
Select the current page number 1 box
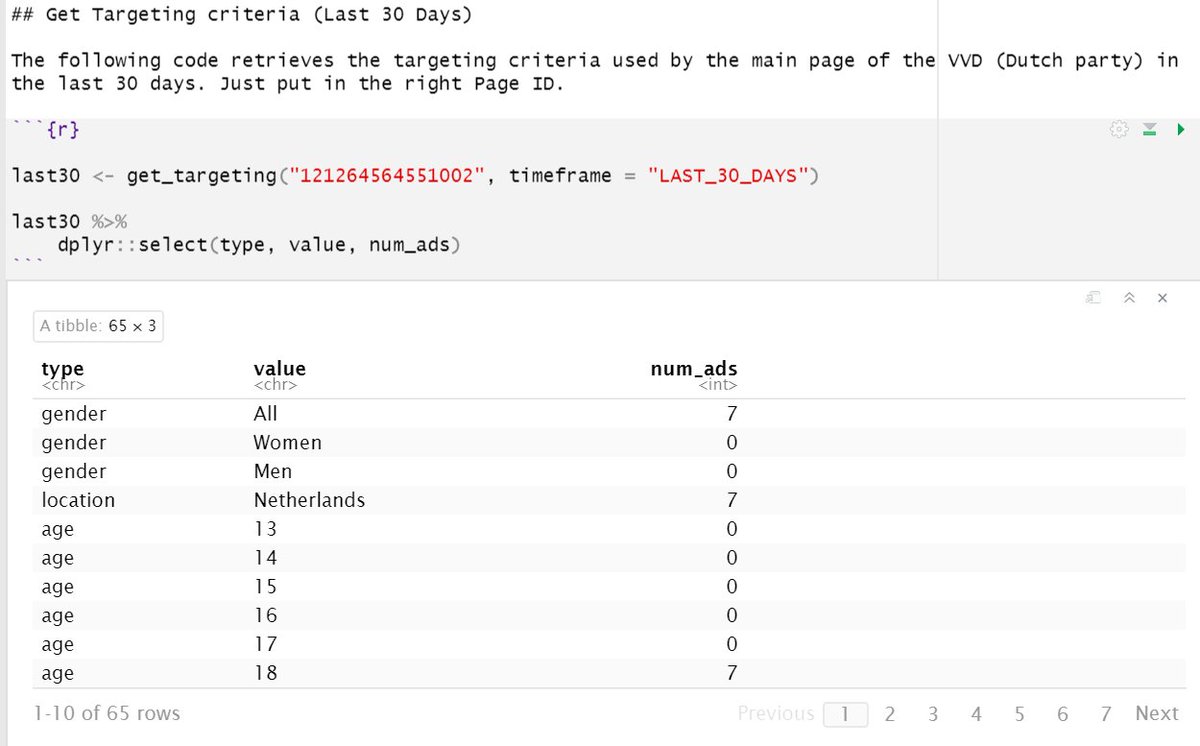pyautogui.click(x=846, y=714)
